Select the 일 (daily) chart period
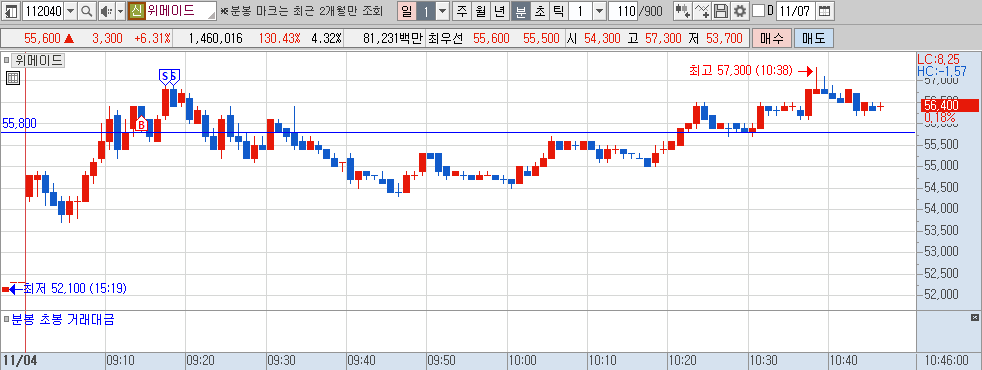The image size is (982, 370). (407, 11)
